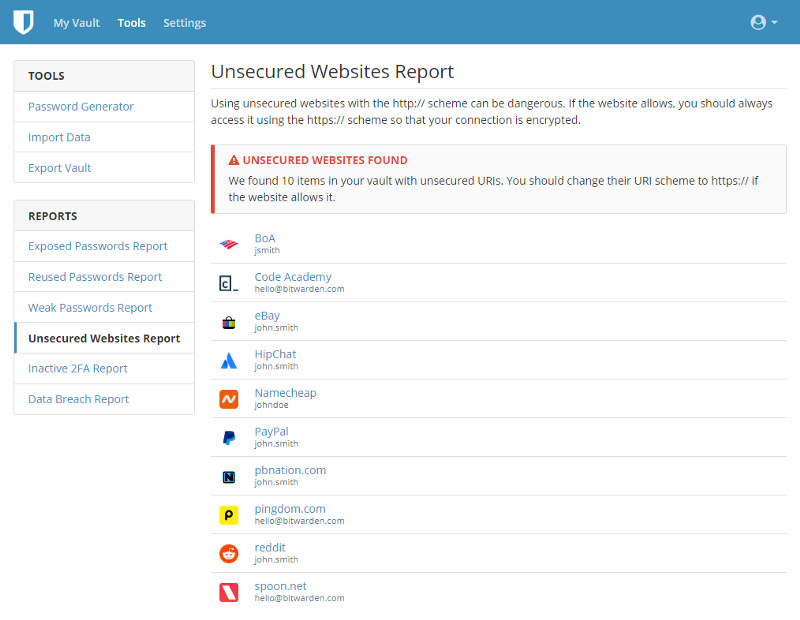Click the reddit alien icon

(x=228, y=554)
